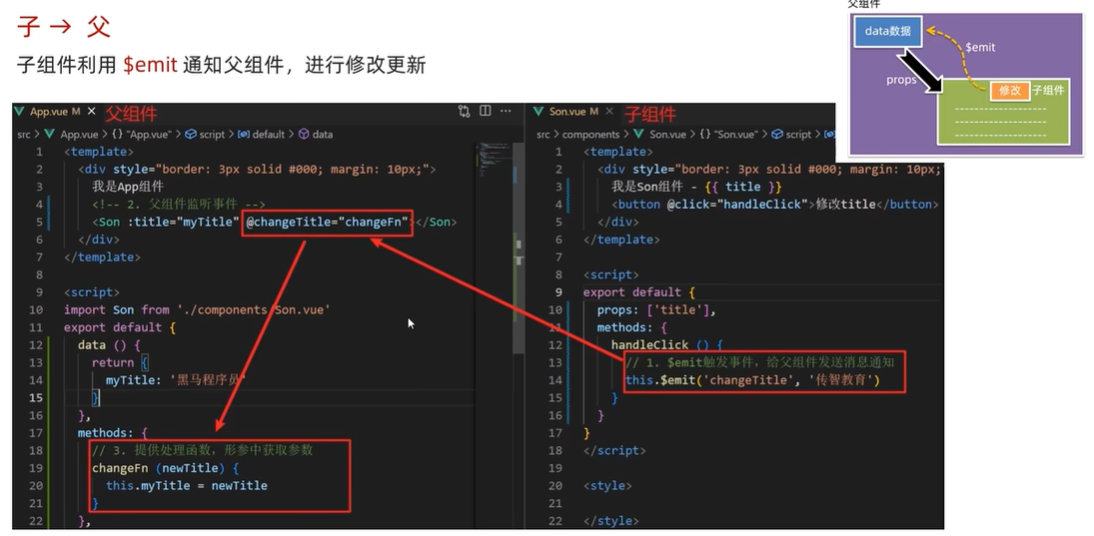Image resolution: width=1094 pixels, height=536 pixels.
Task: Select the 'default' breadcrumb item
Action: coord(268,134)
